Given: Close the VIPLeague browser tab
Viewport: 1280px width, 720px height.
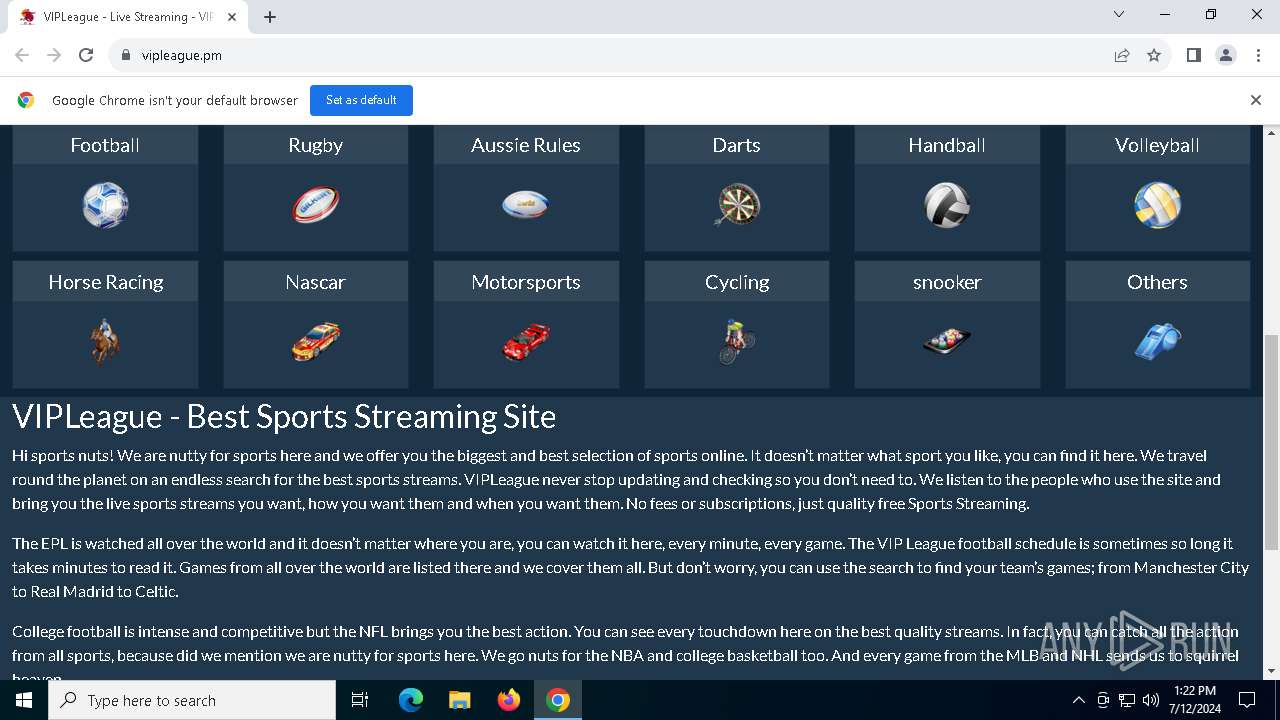Looking at the screenshot, I should click(x=232, y=17).
